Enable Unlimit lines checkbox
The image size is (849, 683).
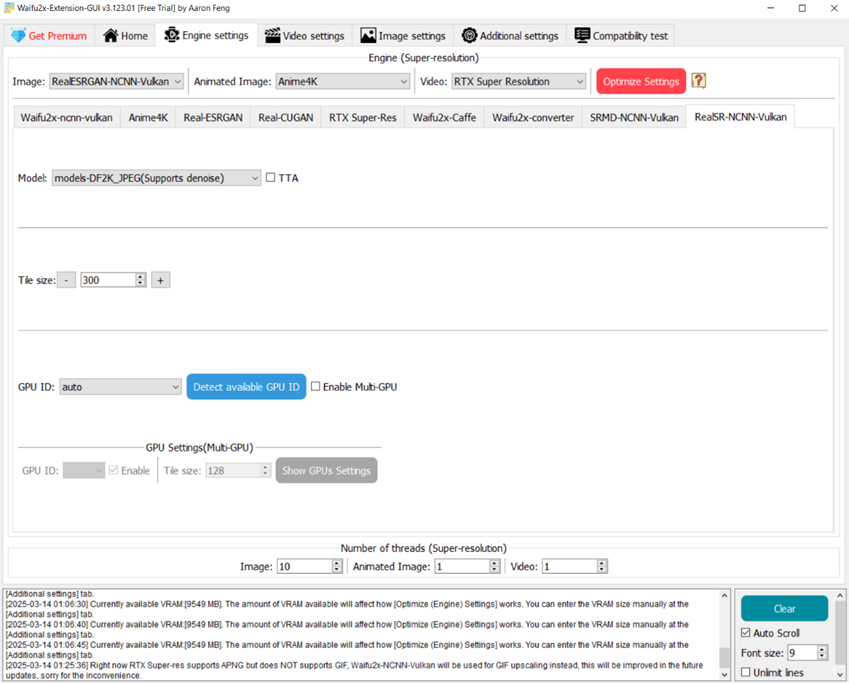(x=746, y=672)
